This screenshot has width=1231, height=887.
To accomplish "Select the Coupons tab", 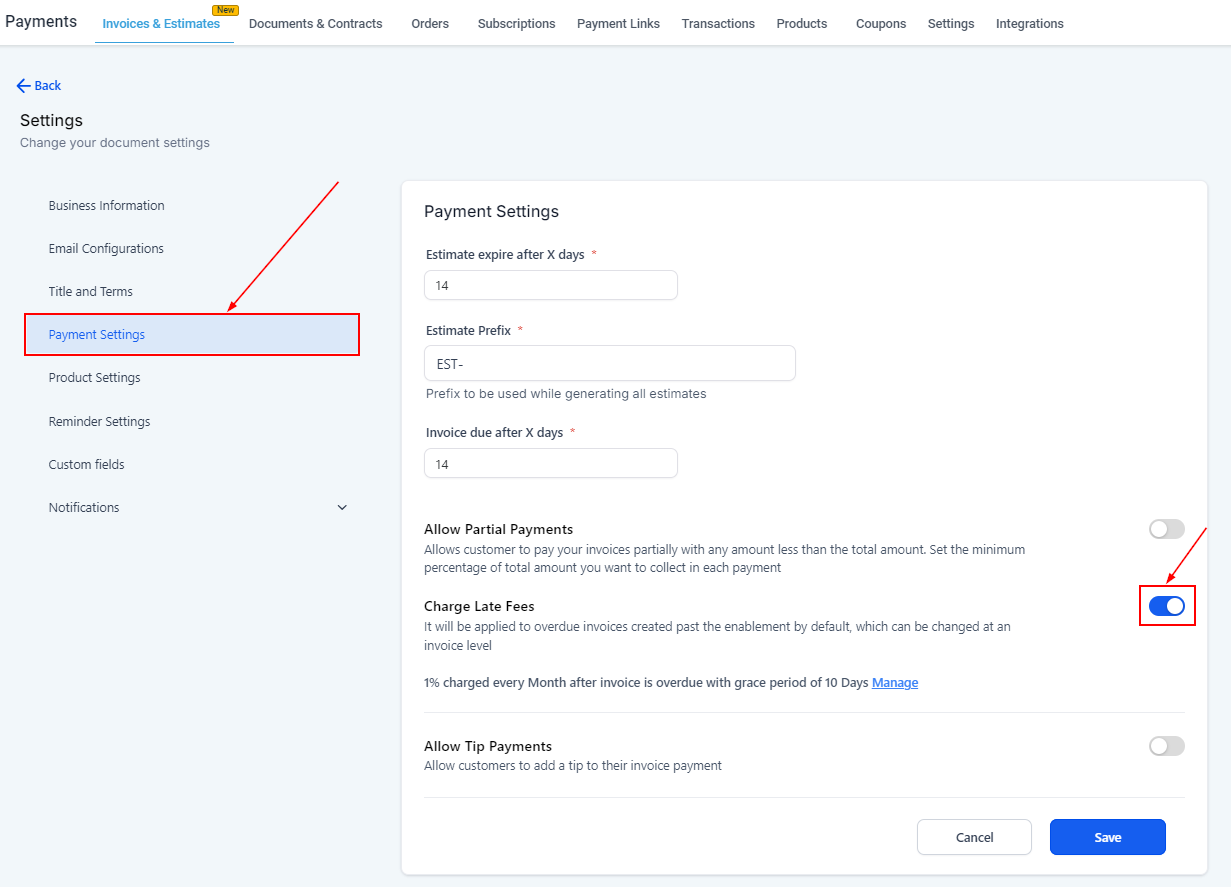I will (880, 23).
